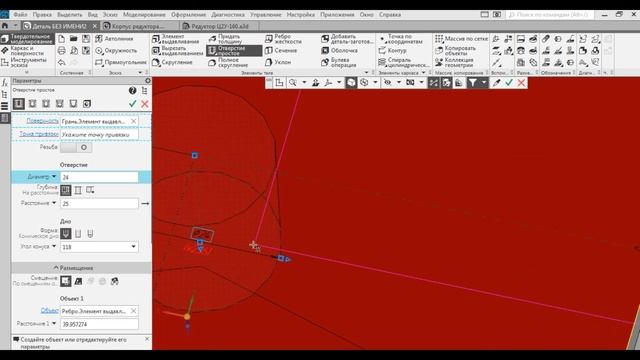Image resolution: width=640 pixels, height=360 pixels.
Task: Open the Расстояние parameter dropdown arrow
Action: click(x=54, y=203)
